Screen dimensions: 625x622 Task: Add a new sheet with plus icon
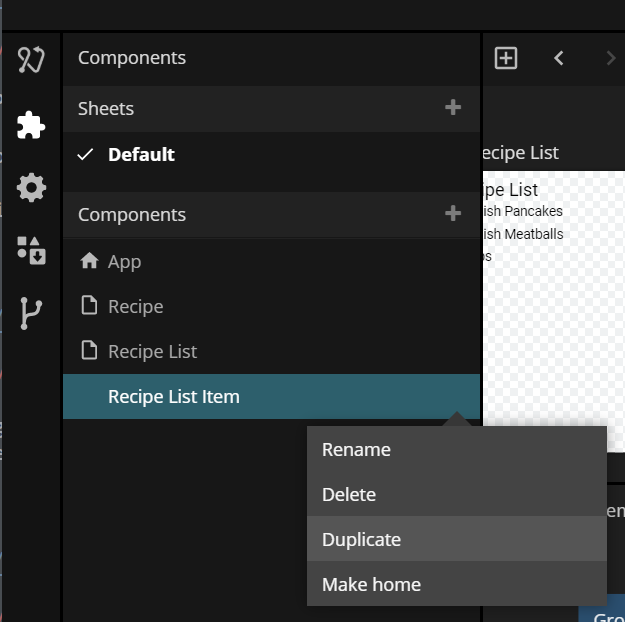tap(453, 108)
